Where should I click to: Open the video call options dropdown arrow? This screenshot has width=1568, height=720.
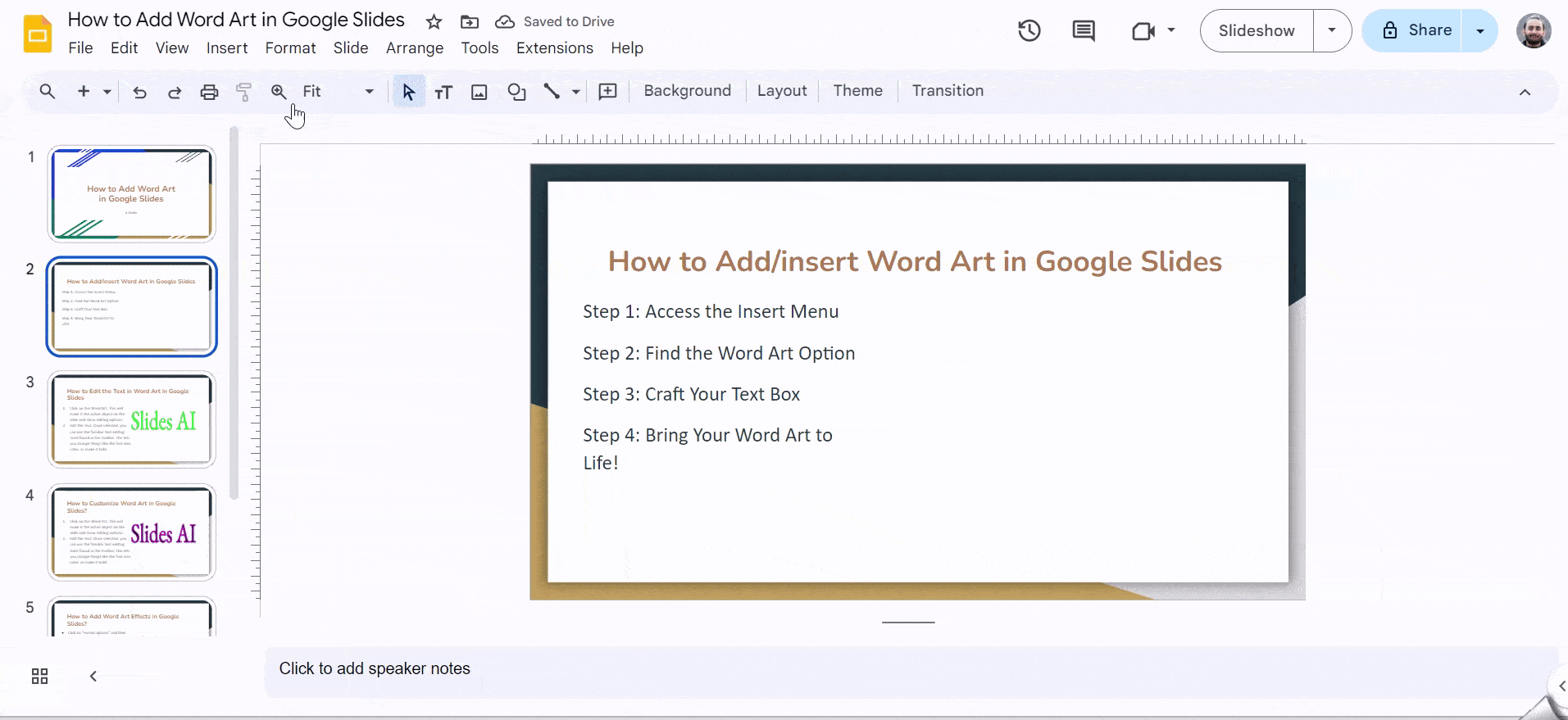pyautogui.click(x=1171, y=30)
